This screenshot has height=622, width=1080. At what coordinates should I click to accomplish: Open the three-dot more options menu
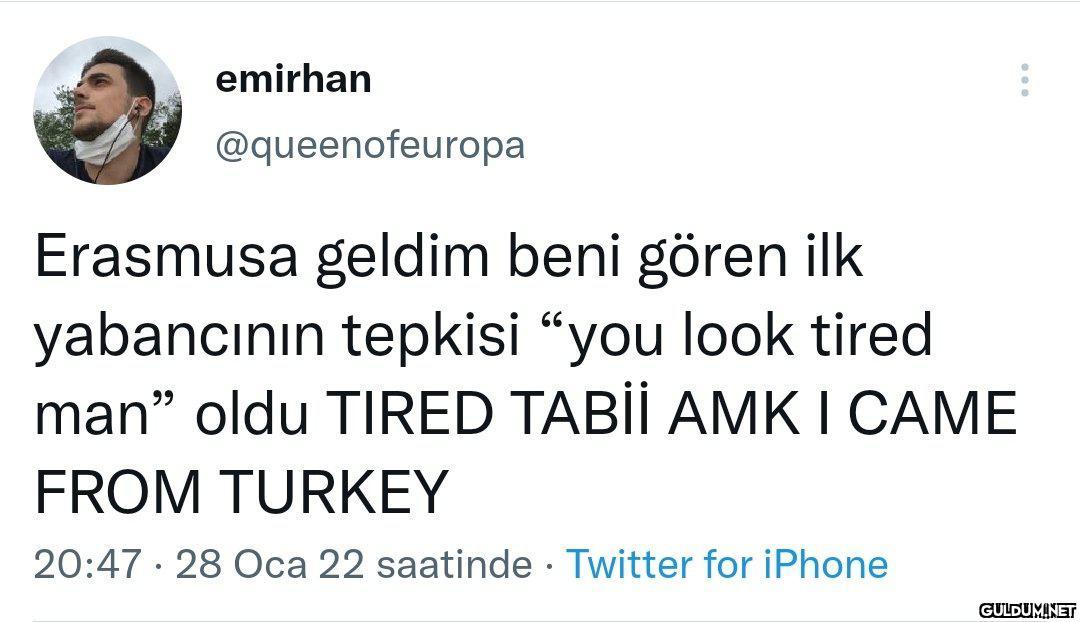pos(1024,80)
